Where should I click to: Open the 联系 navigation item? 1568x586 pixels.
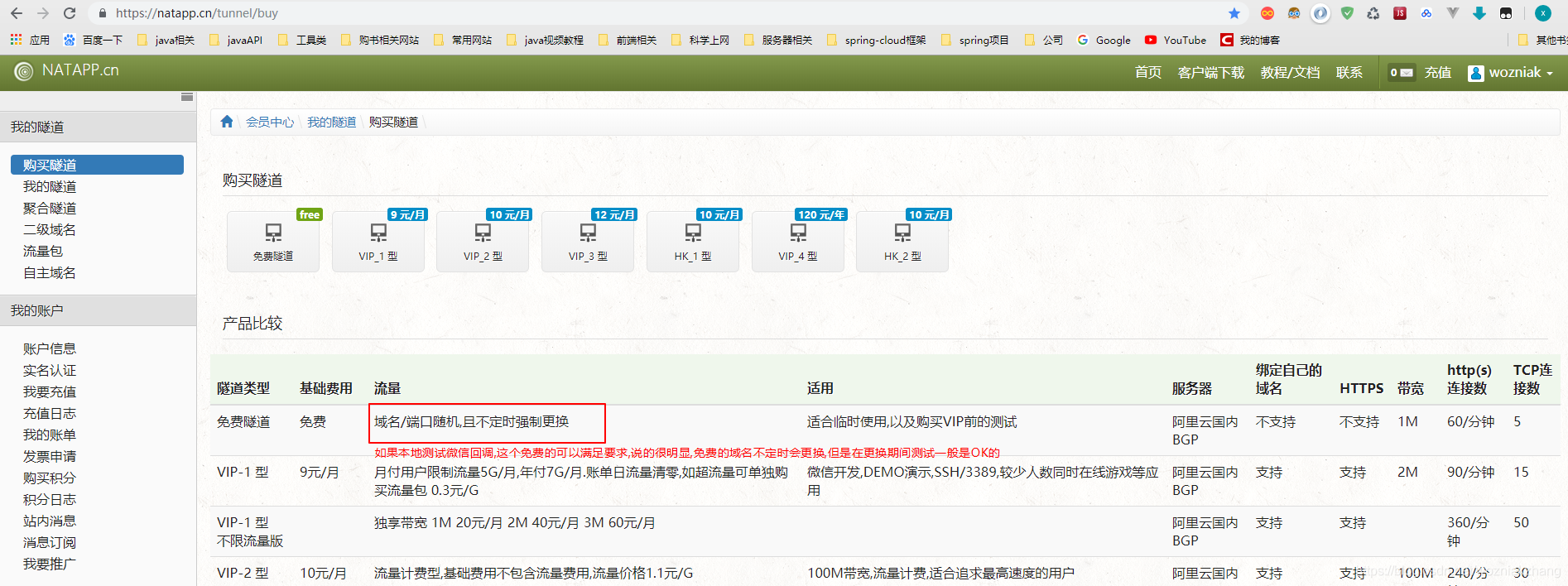pyautogui.click(x=1349, y=73)
